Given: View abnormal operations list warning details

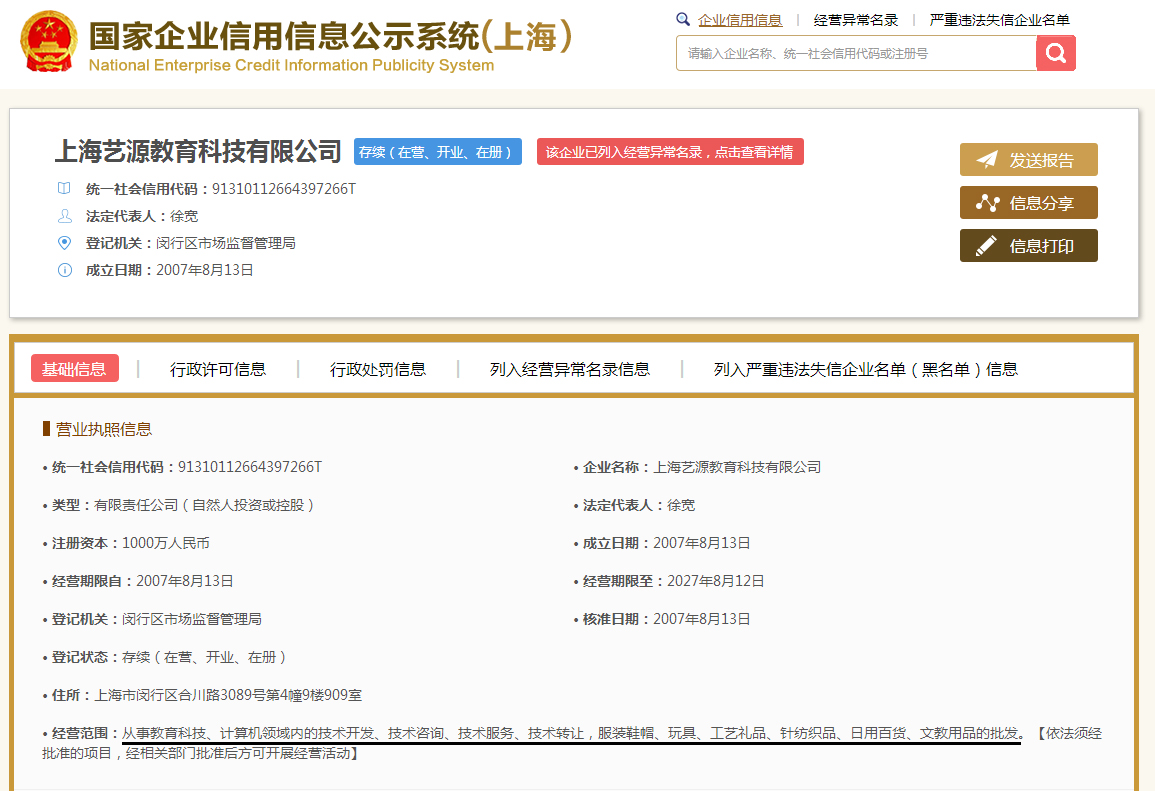Looking at the screenshot, I should coord(669,152).
